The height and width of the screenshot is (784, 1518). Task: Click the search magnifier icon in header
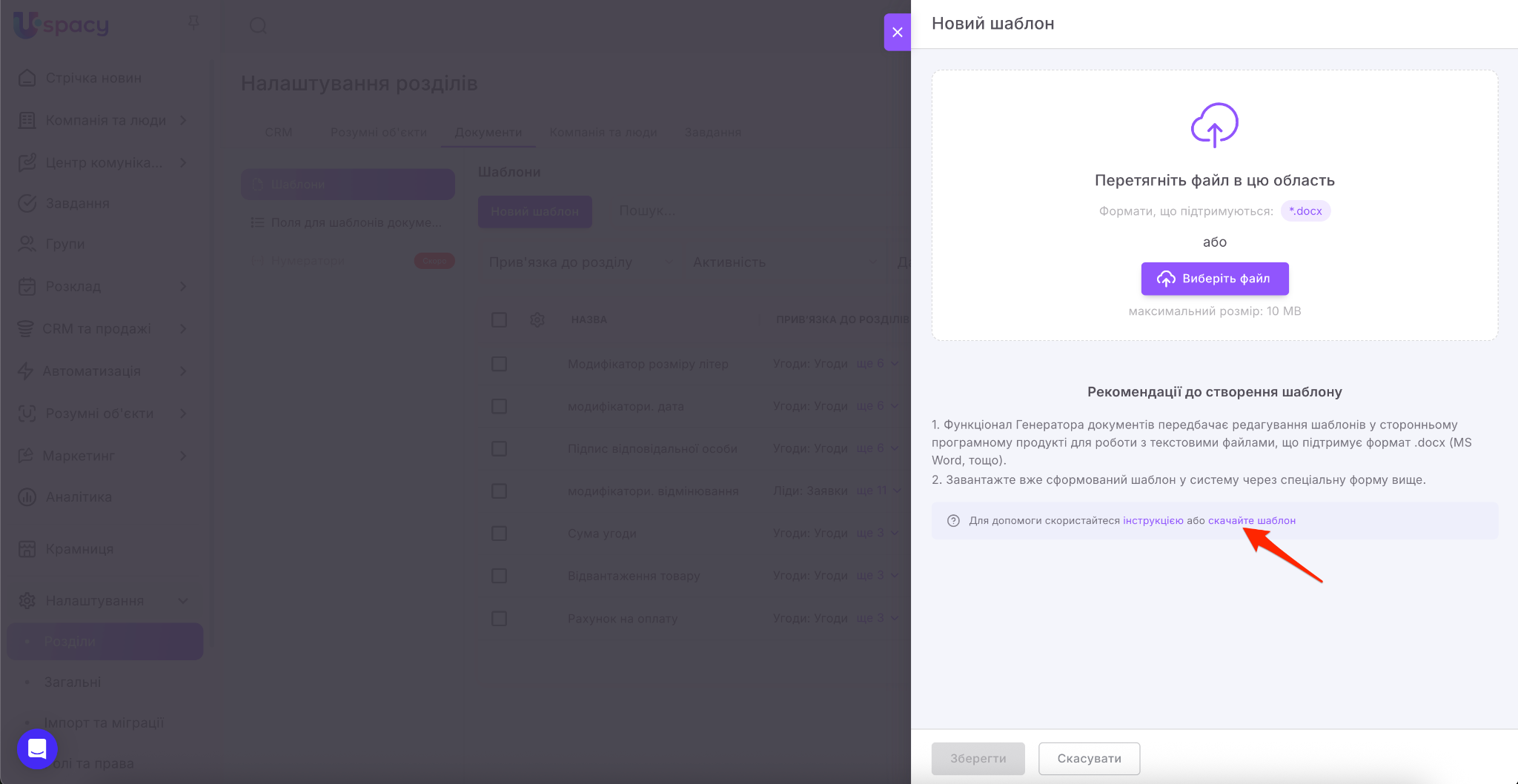coord(258,26)
